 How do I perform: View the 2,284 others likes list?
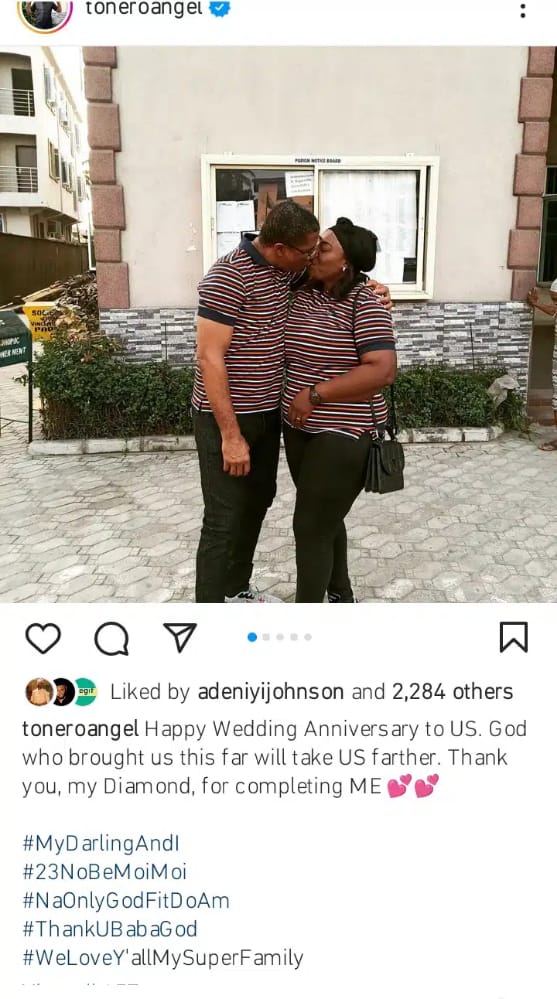pos(452,692)
